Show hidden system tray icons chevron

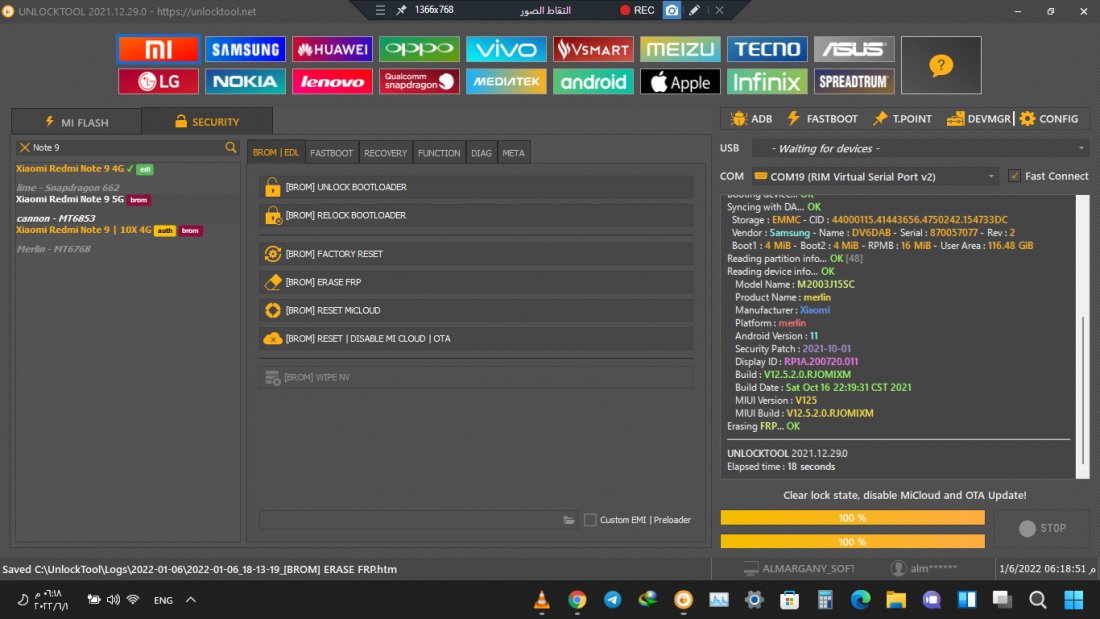[191, 600]
